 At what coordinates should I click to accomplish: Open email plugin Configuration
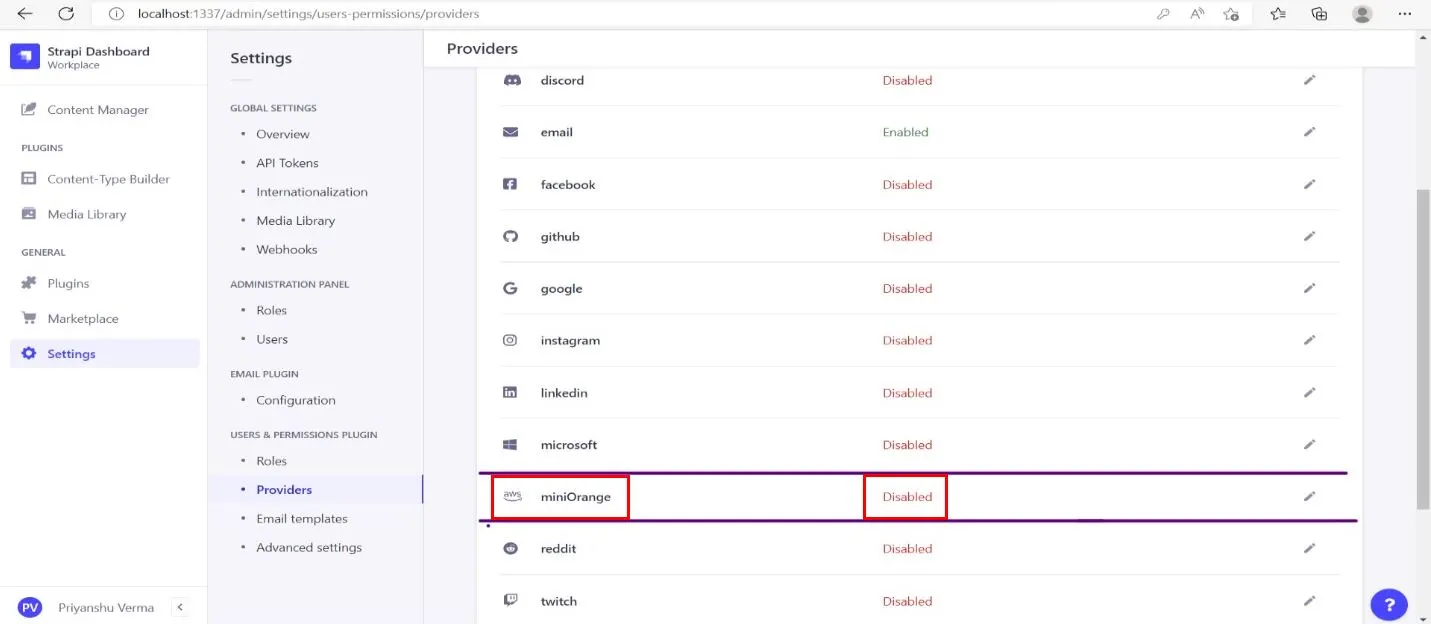(x=296, y=400)
